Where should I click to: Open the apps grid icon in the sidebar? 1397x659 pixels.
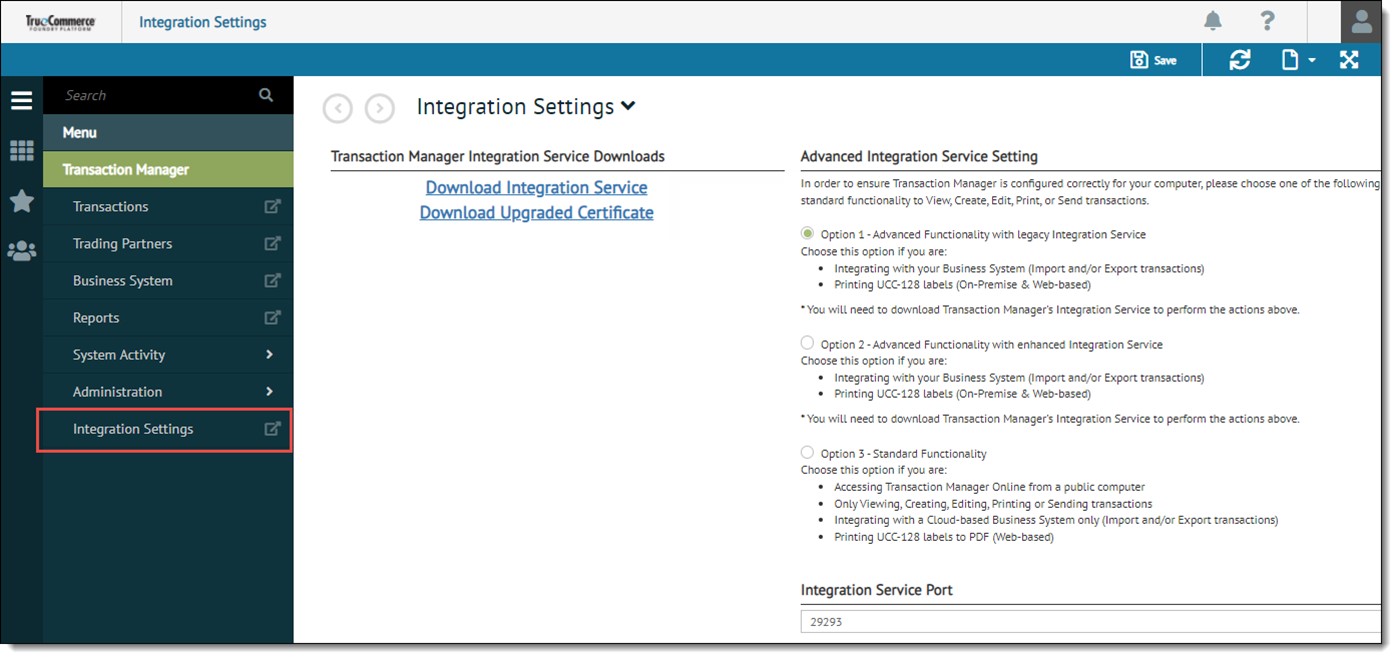[x=21, y=151]
